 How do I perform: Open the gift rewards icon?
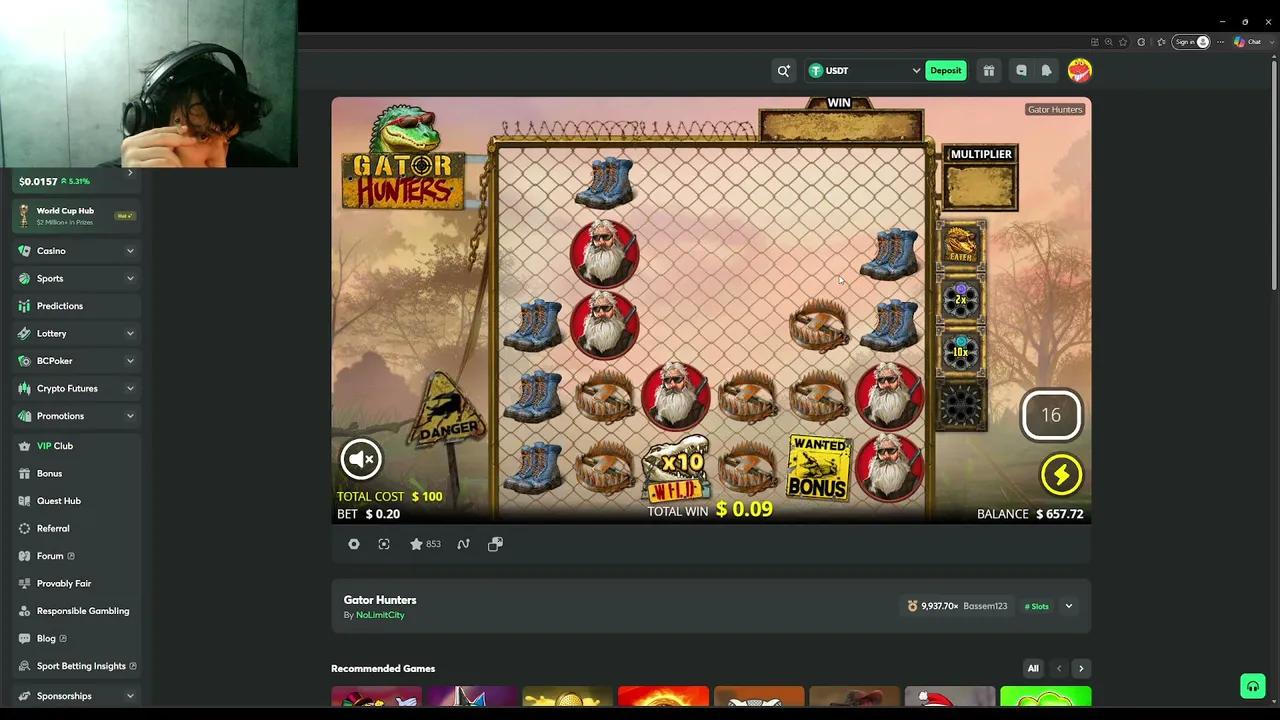[x=989, y=70]
